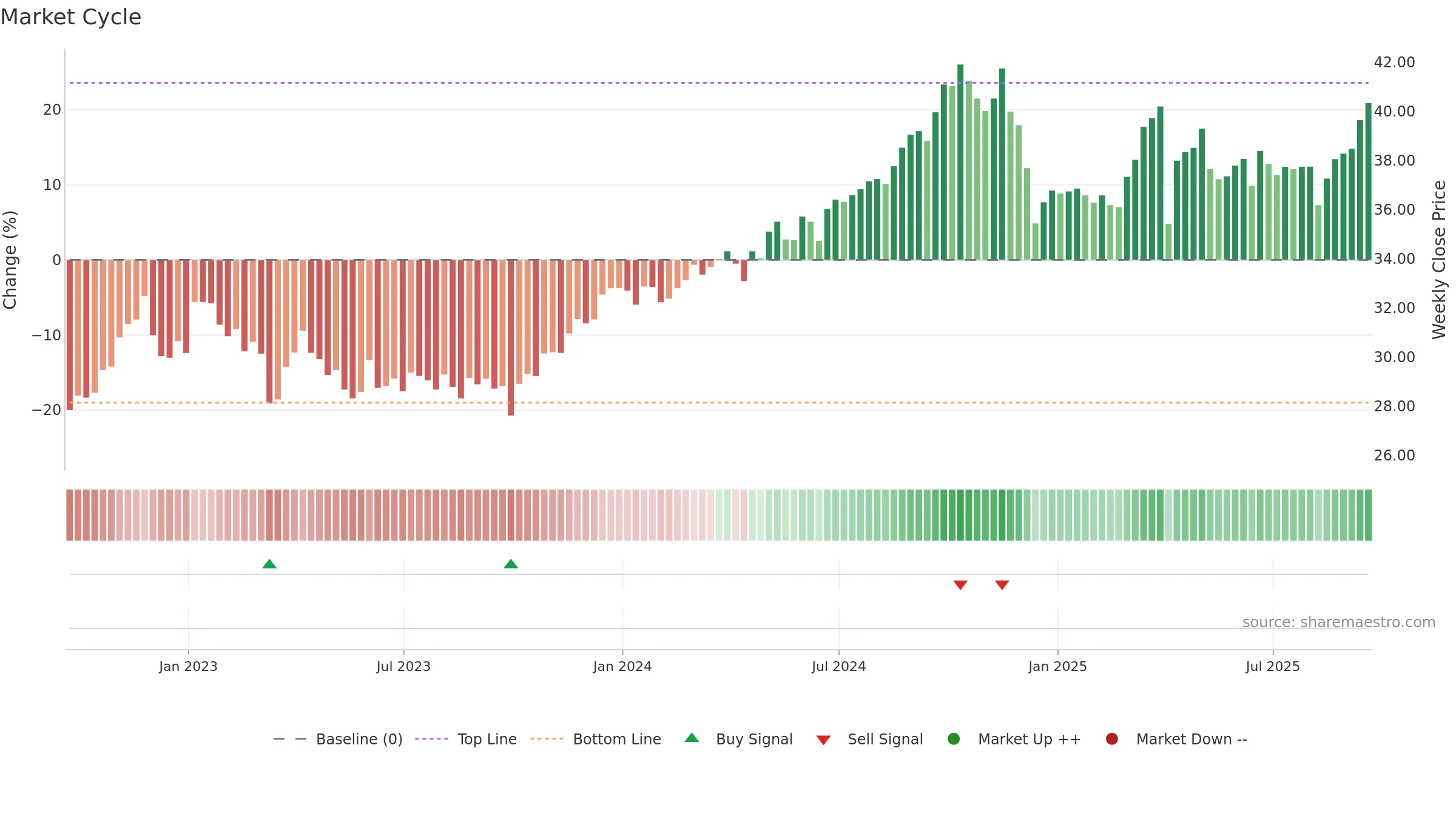
Task: Click the 38.00 price axis label
Action: click(1394, 161)
